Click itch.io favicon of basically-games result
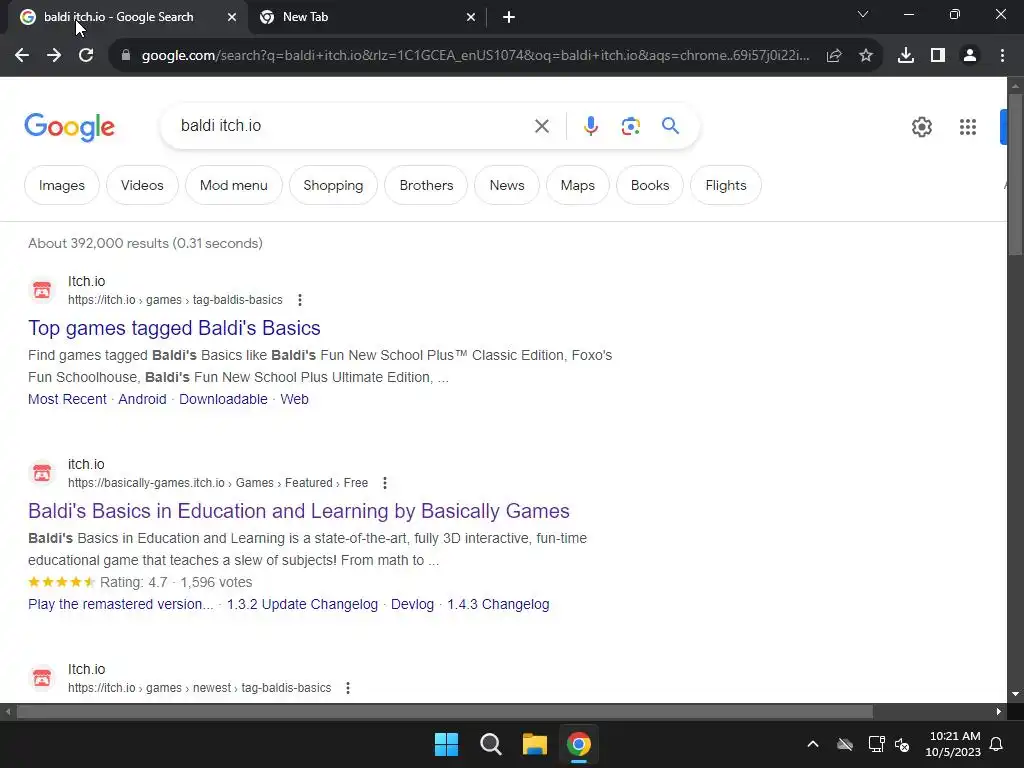 (42, 473)
